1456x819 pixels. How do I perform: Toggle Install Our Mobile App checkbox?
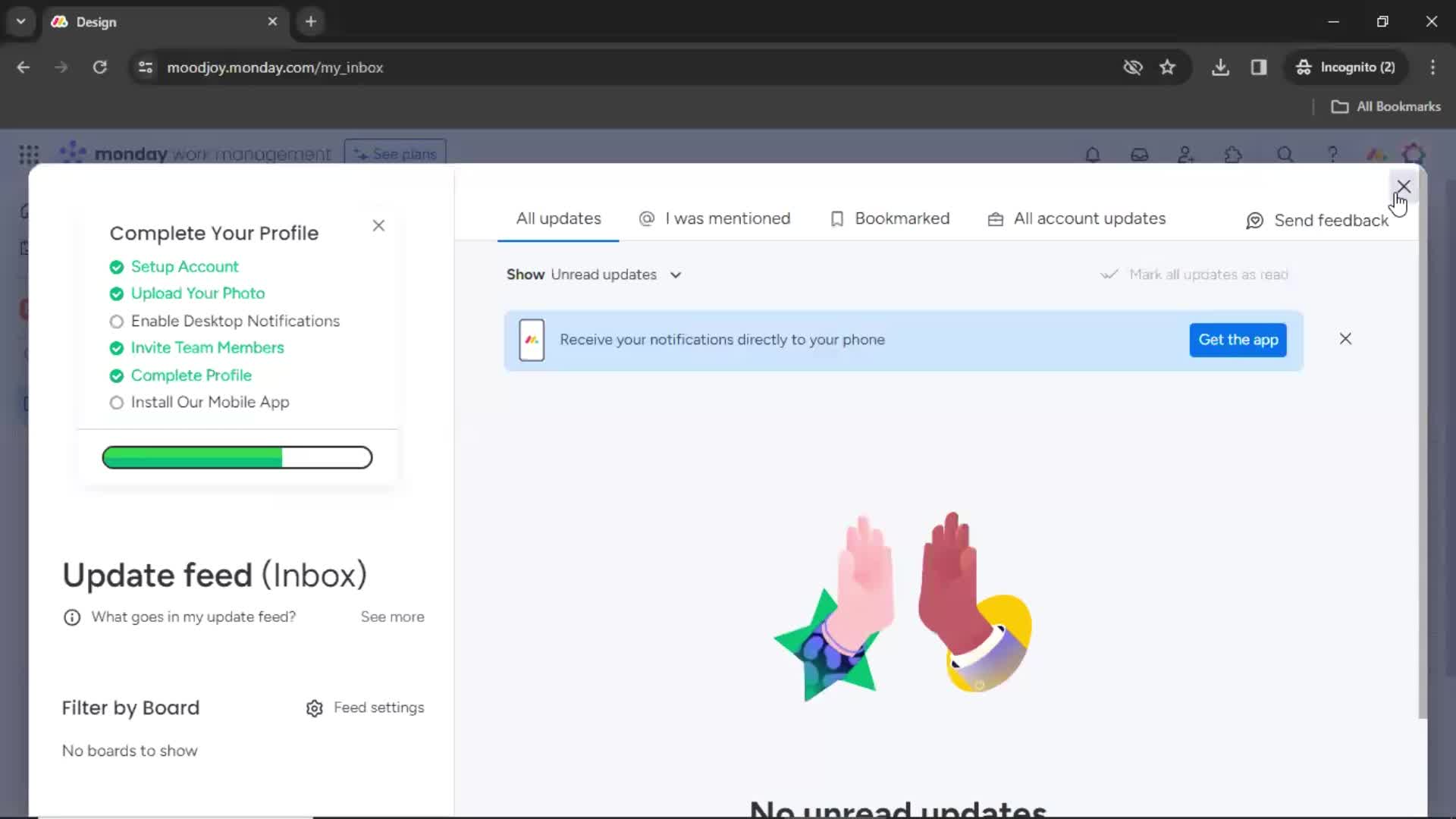[x=117, y=402]
